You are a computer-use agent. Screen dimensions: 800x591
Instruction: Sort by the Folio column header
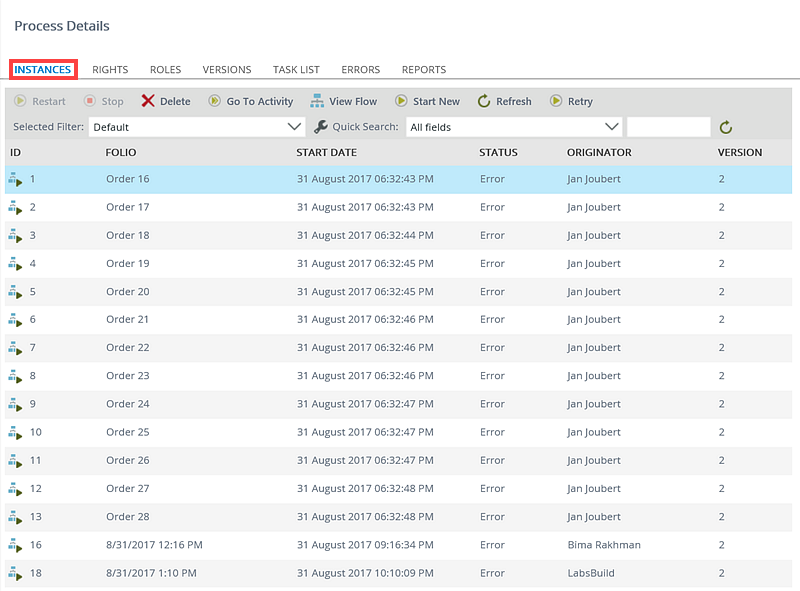tap(121, 153)
